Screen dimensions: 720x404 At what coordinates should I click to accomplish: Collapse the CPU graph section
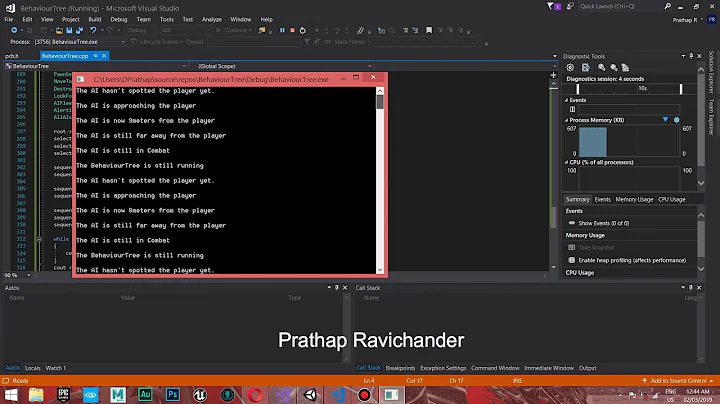566,163
